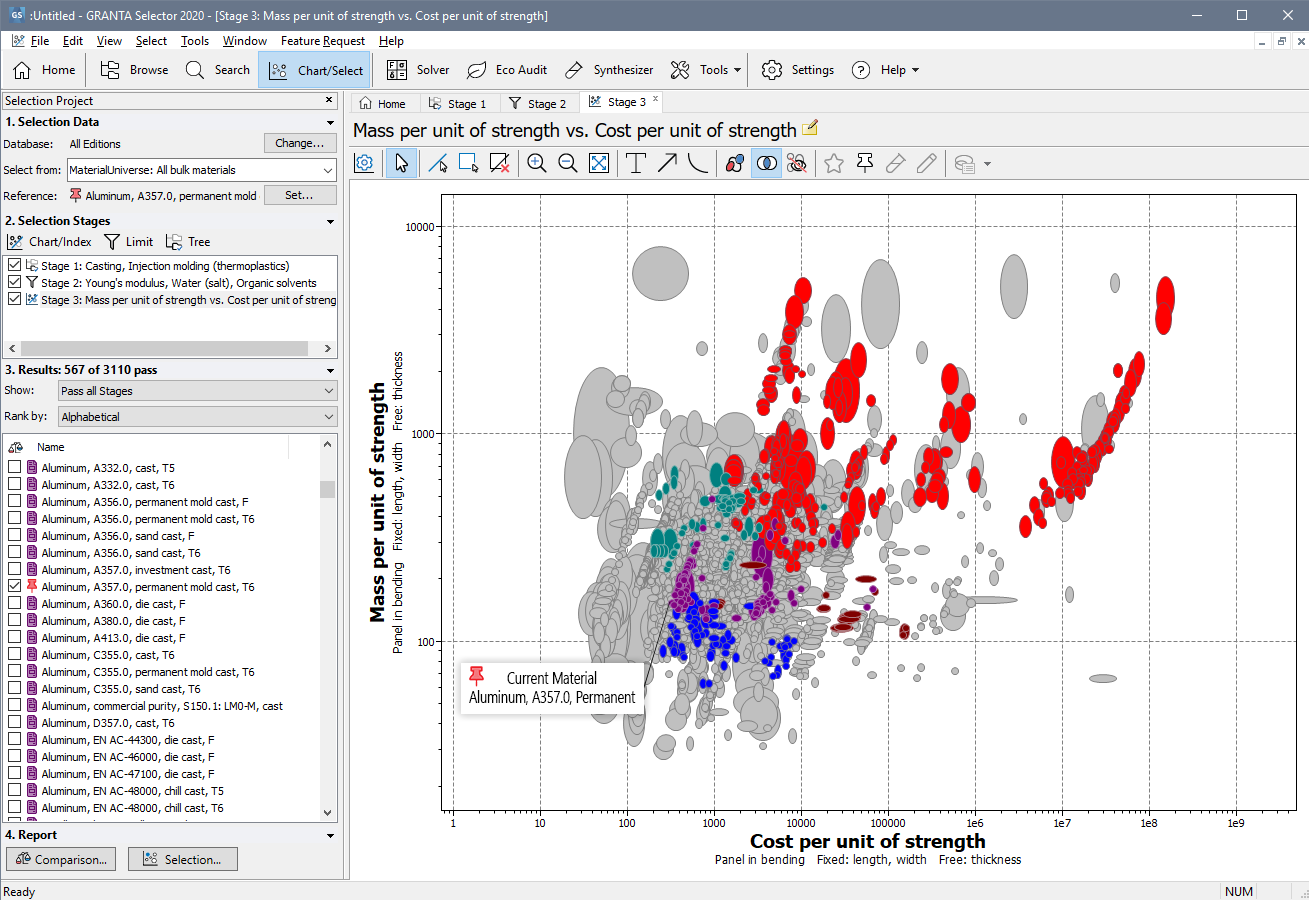The height and width of the screenshot is (900, 1309).
Task: Add a text label with the T tool
Action: click(636, 163)
